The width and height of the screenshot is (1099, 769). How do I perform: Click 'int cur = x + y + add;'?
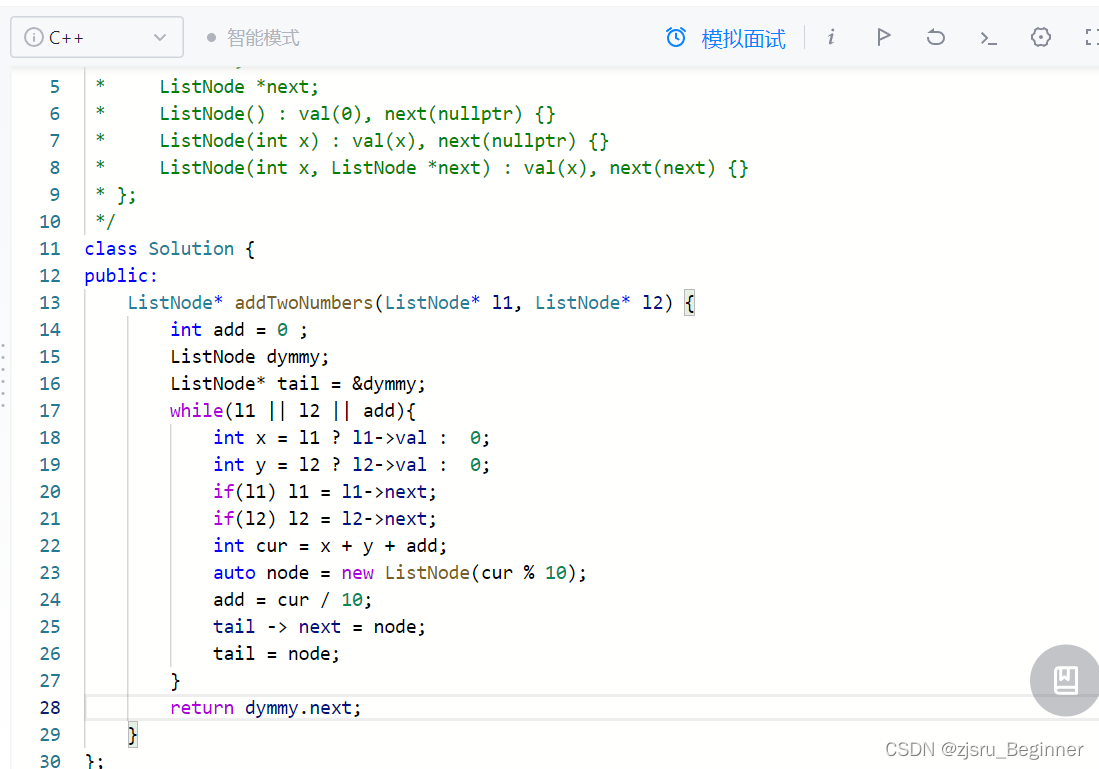coord(329,546)
